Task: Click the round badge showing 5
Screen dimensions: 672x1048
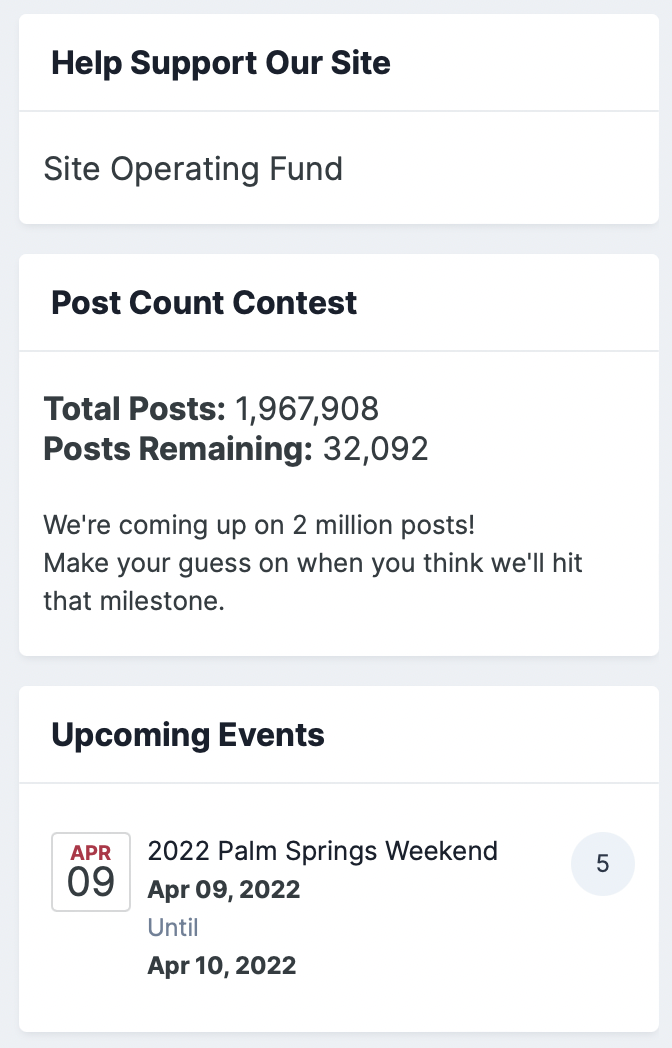Action: pos(602,863)
